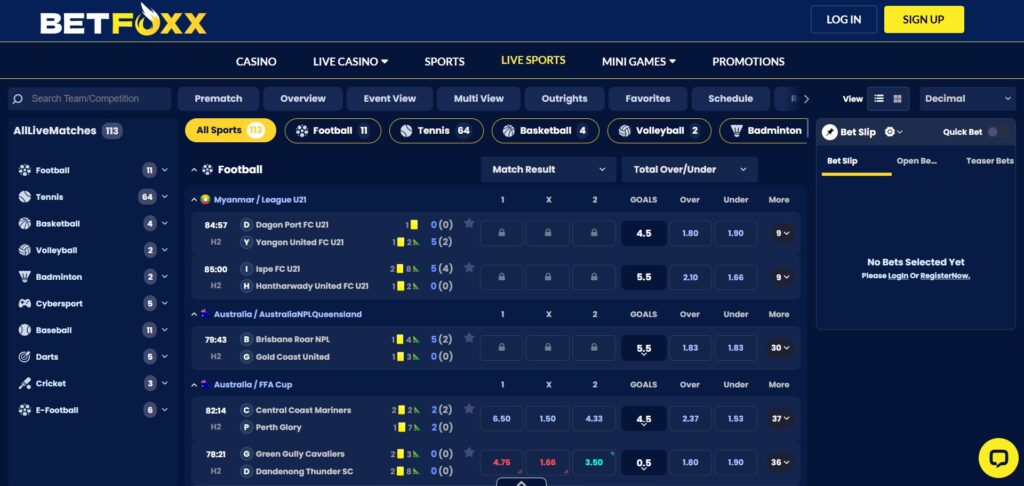Switch to the Open Bets tab
Viewport: 1024px width, 486px height.
(916, 161)
